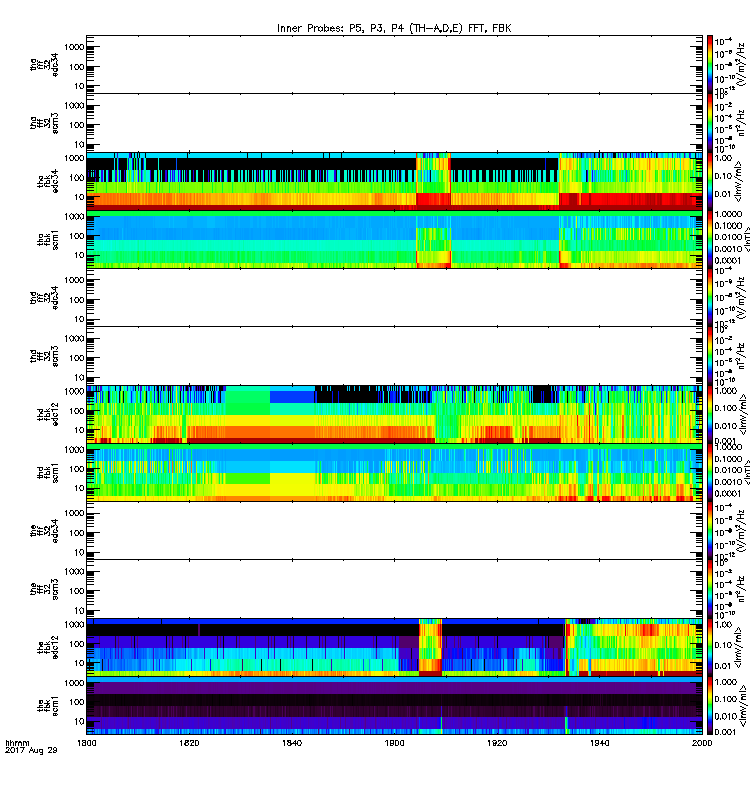Click the 'tha fbk edc34' panel label
The image size is (750, 800).
pos(48,182)
